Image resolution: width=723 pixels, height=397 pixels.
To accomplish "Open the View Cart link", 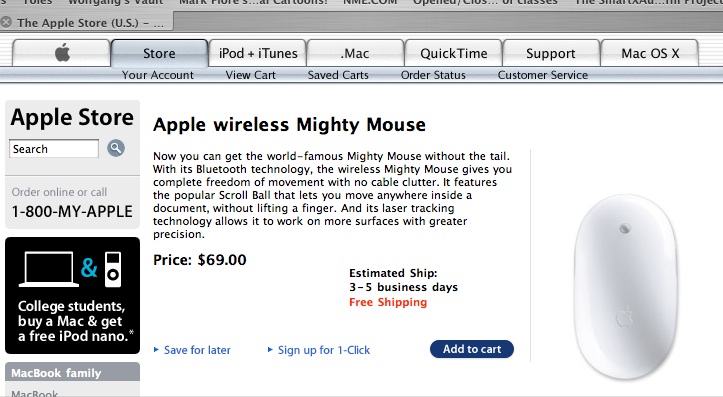I will (250, 75).
